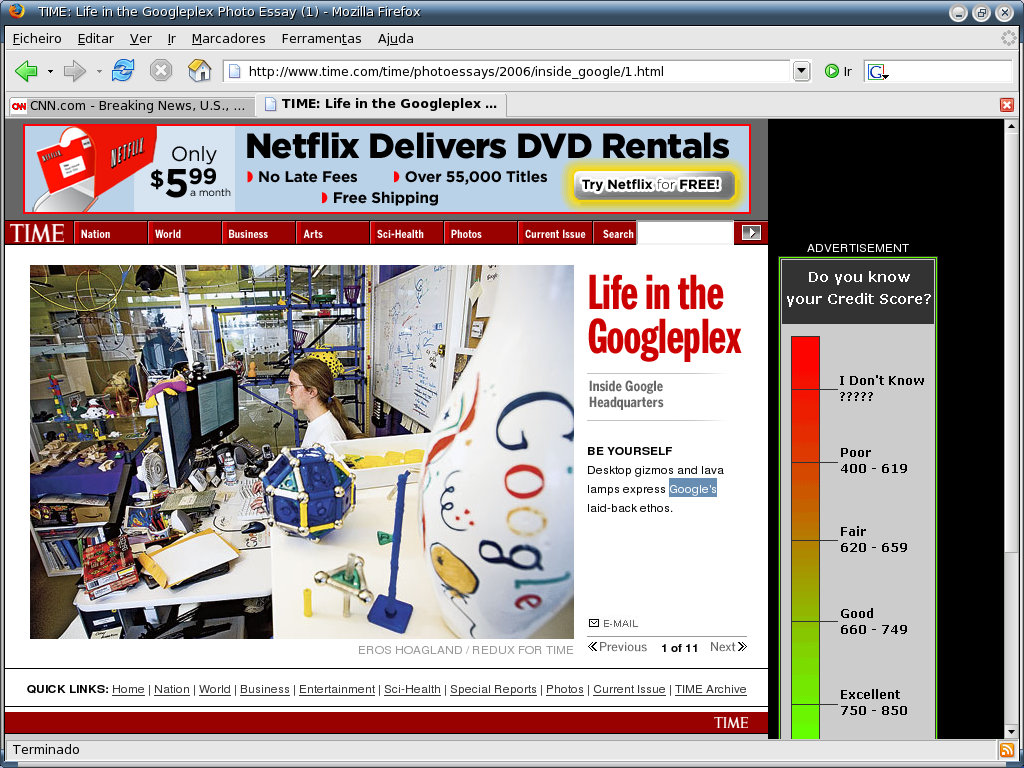The width and height of the screenshot is (1024, 768).
Task: Click the E-MAIL envelope icon
Action: pos(594,623)
